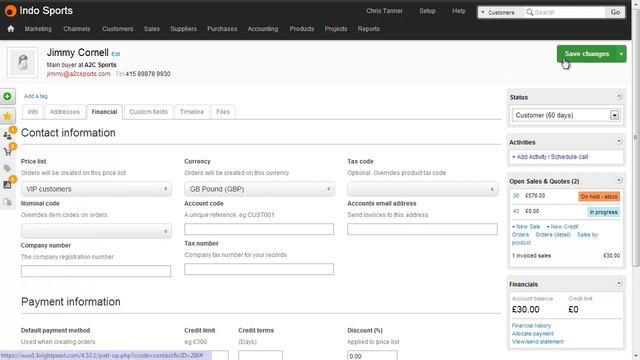Open the Projects menu
This screenshot has height=360, width=640.
click(336, 29)
